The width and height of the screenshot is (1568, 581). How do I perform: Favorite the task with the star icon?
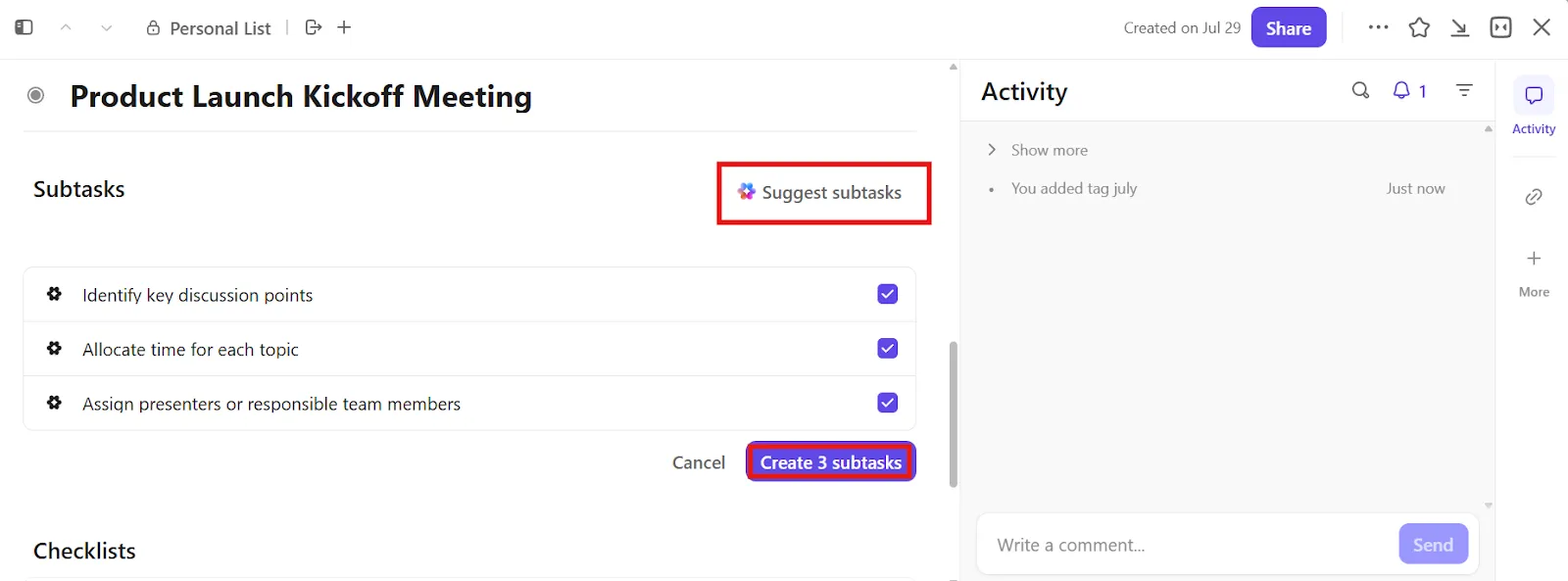1419,27
